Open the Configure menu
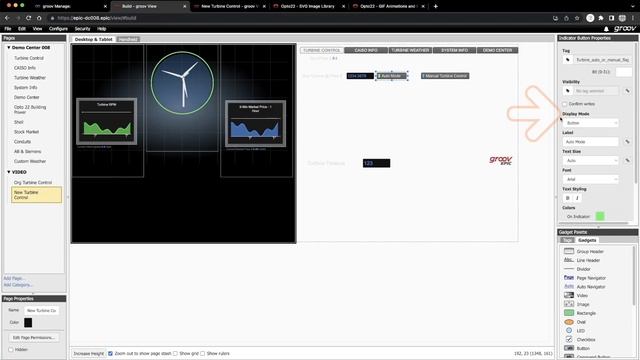The image size is (640, 360). coord(58,29)
